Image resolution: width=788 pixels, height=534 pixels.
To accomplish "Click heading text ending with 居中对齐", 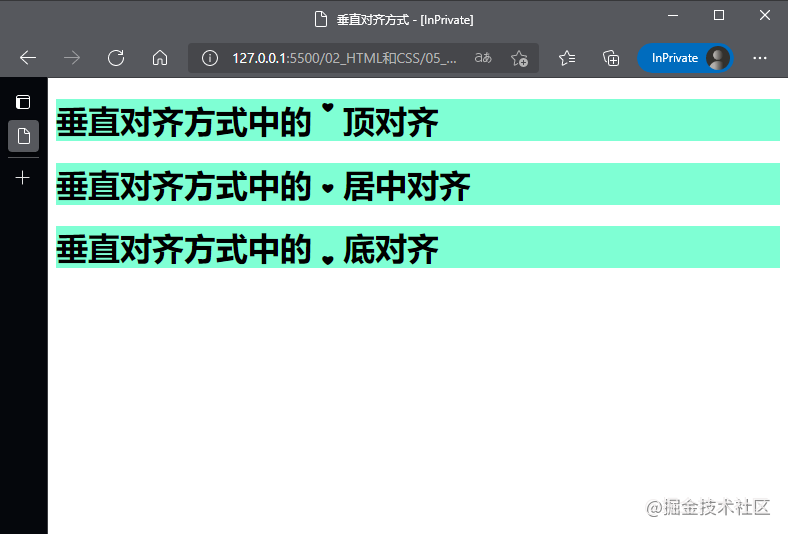I will click(263, 185).
